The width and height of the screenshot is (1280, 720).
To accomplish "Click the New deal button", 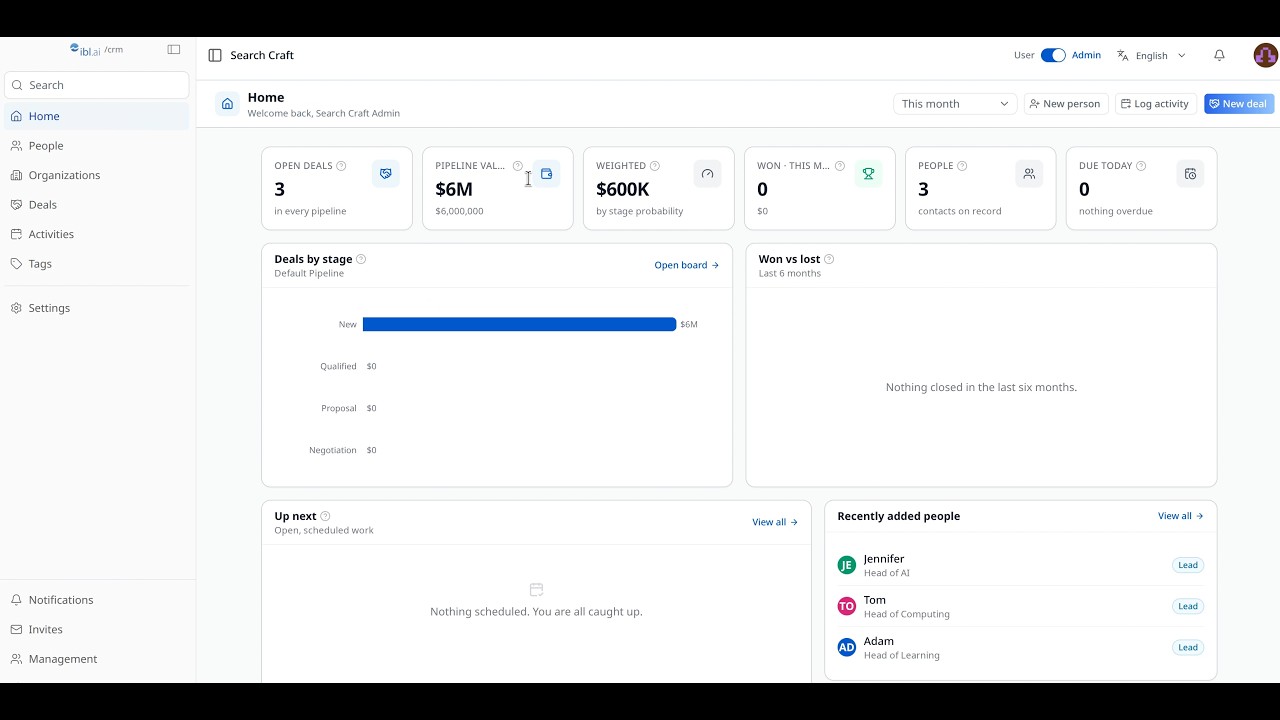I will [x=1239, y=104].
